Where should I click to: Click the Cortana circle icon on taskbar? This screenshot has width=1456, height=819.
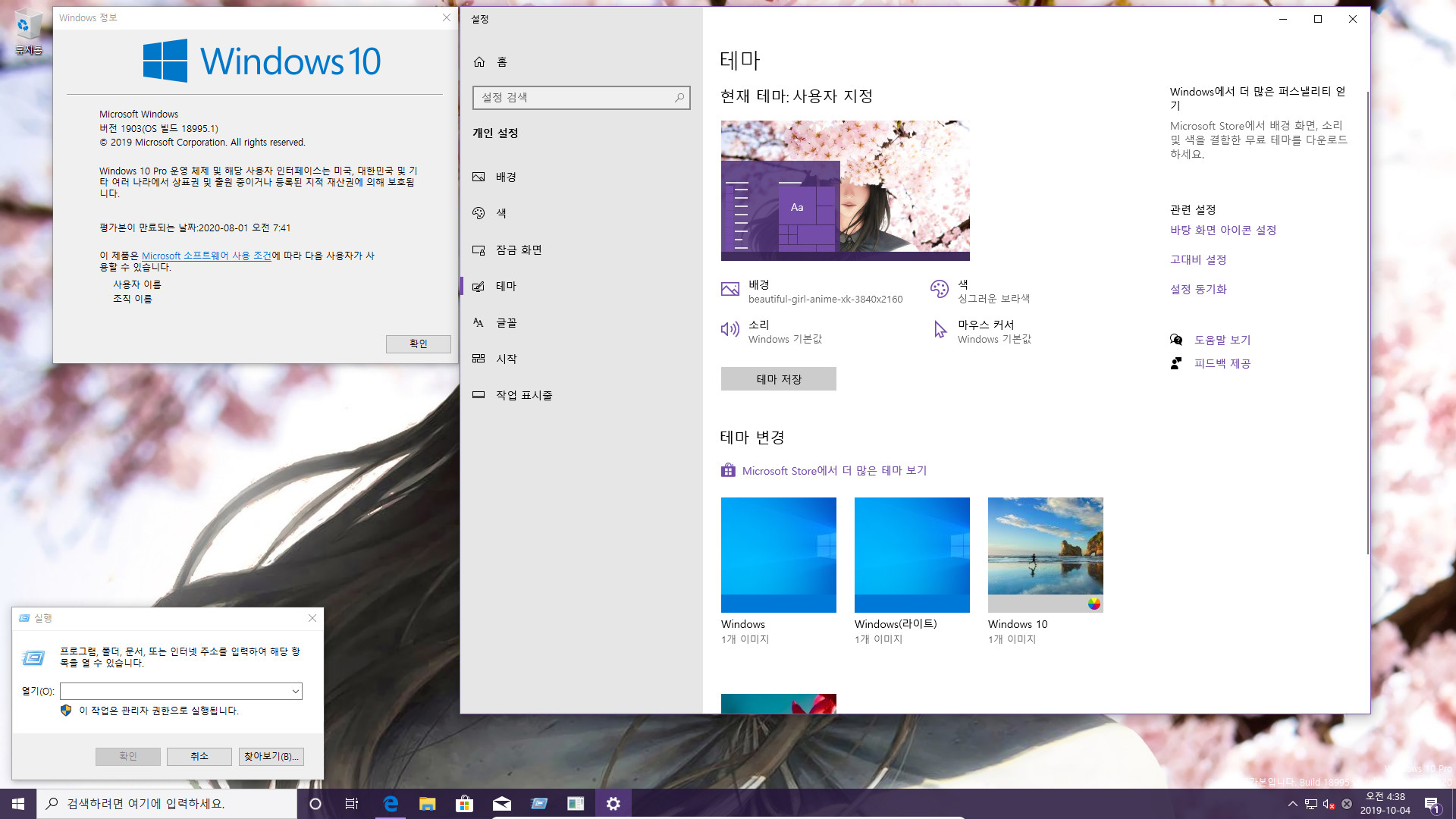coord(315,804)
